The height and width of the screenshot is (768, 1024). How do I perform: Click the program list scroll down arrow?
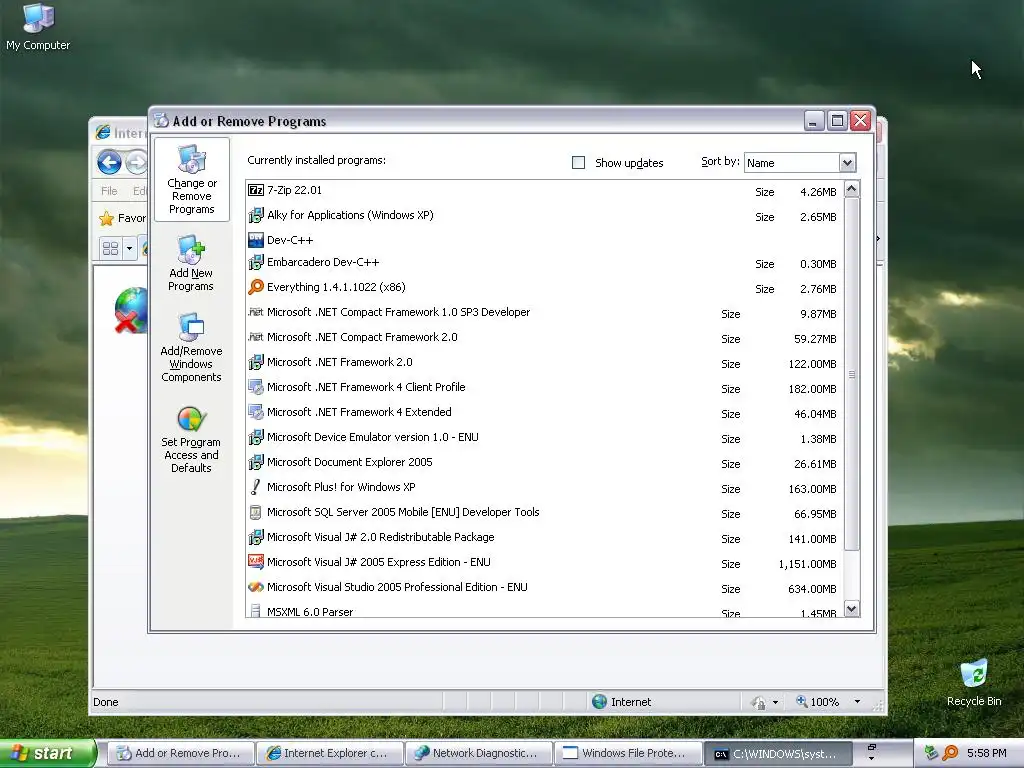[852, 609]
